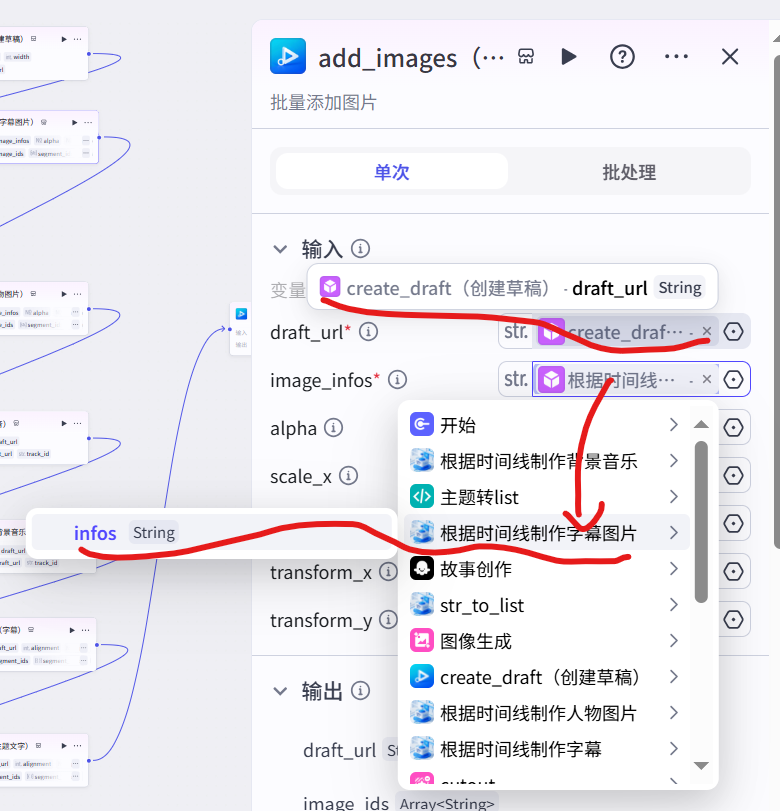Image resolution: width=780 pixels, height=811 pixels.
Task: Switch to the 单次 tab
Action: (x=392, y=172)
